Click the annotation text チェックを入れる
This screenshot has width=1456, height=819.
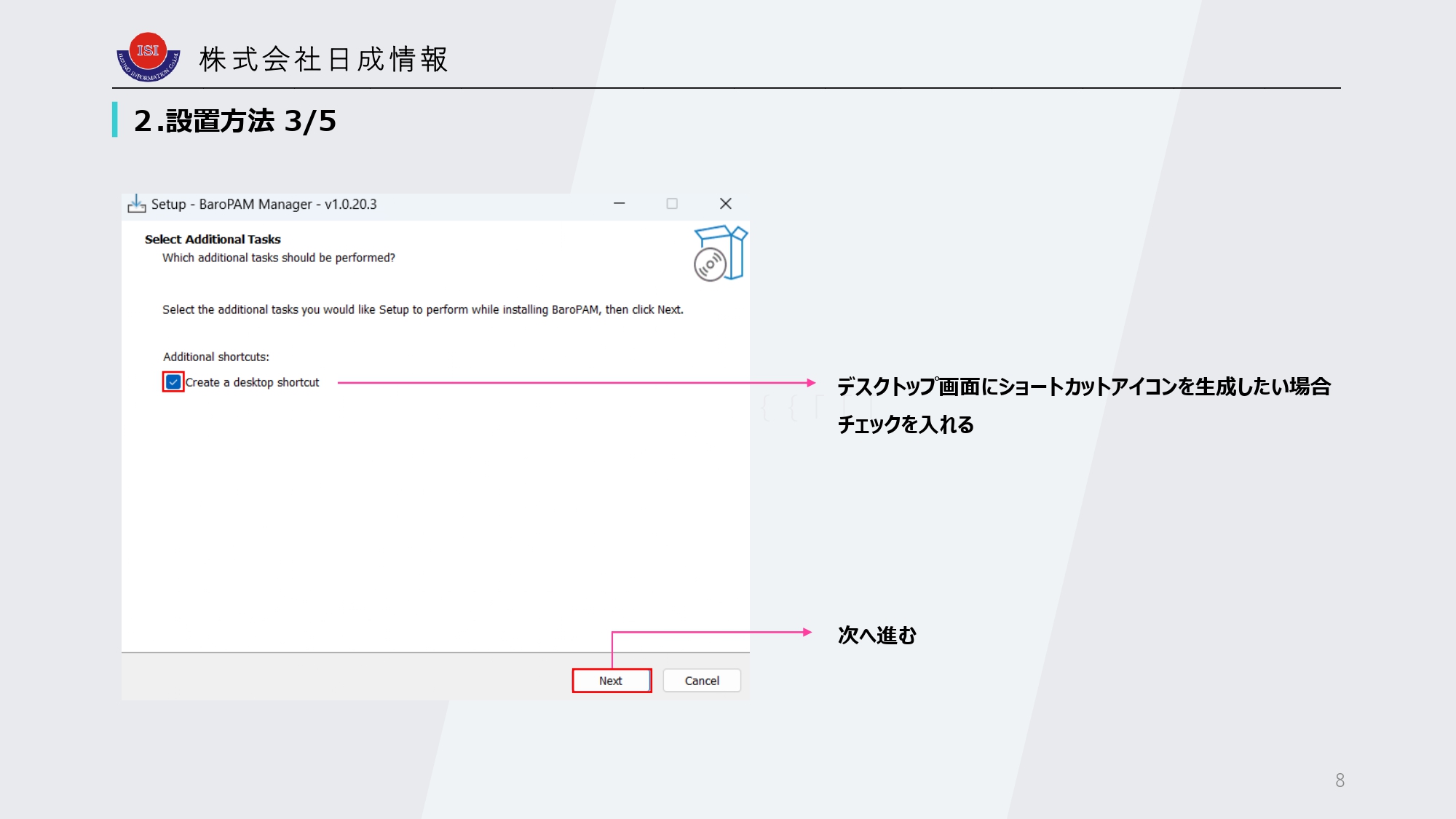pyautogui.click(x=906, y=424)
